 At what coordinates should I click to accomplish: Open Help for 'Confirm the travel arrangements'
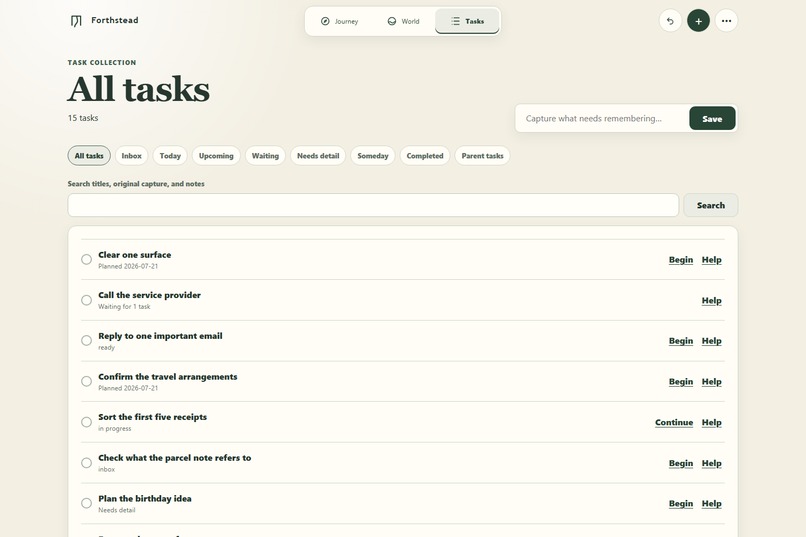[x=711, y=382]
